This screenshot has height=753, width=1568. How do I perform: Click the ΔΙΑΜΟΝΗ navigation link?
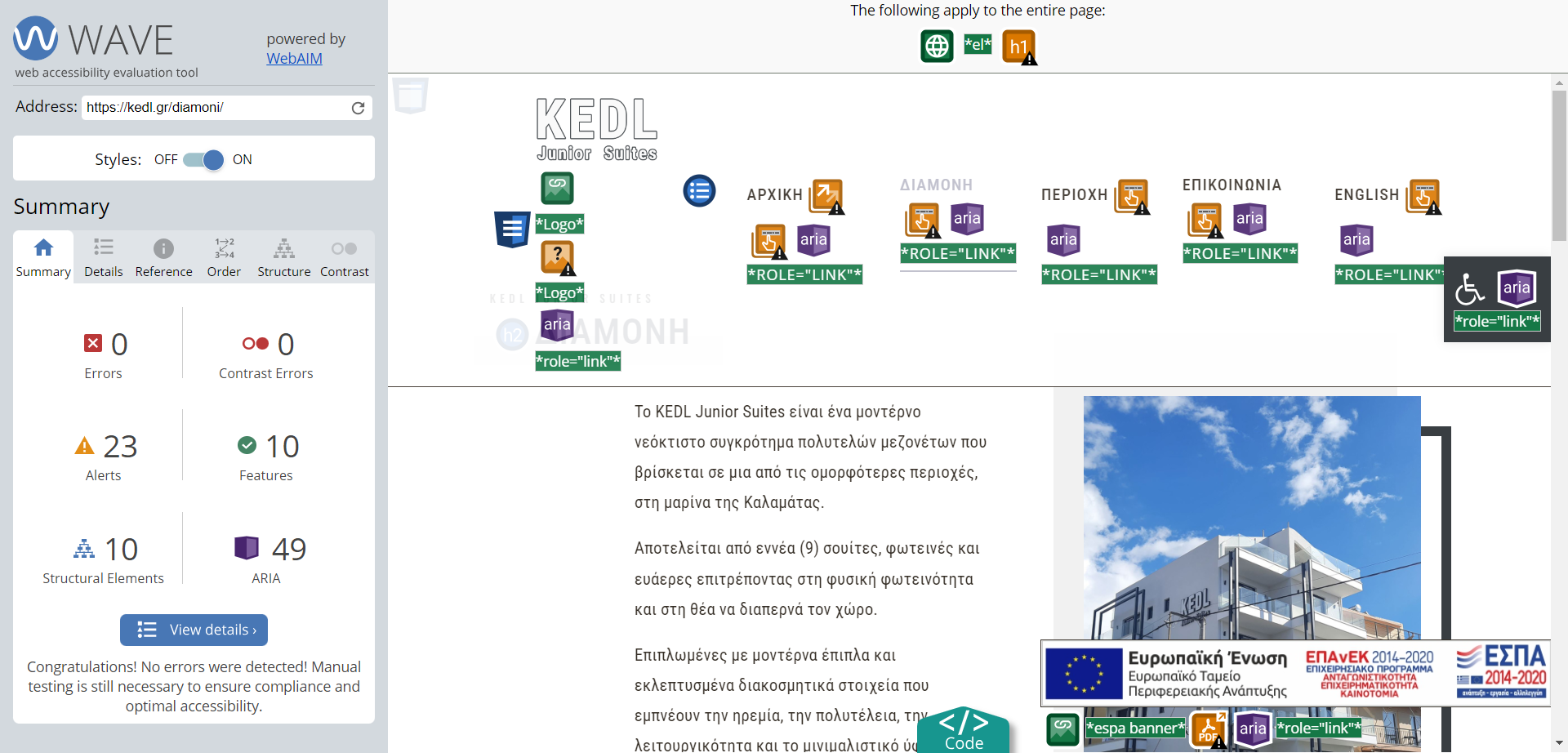(x=937, y=185)
